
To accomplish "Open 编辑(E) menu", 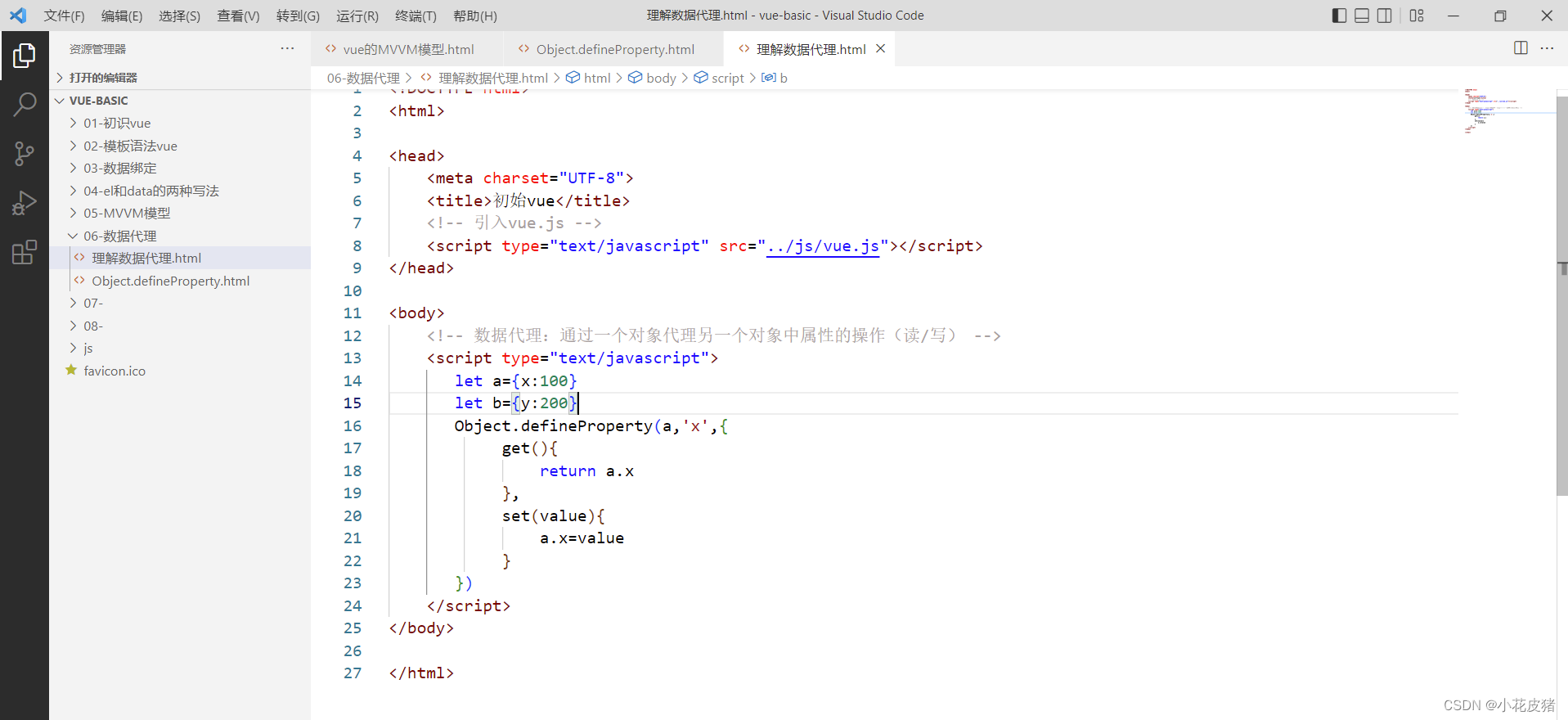I will [x=122, y=16].
